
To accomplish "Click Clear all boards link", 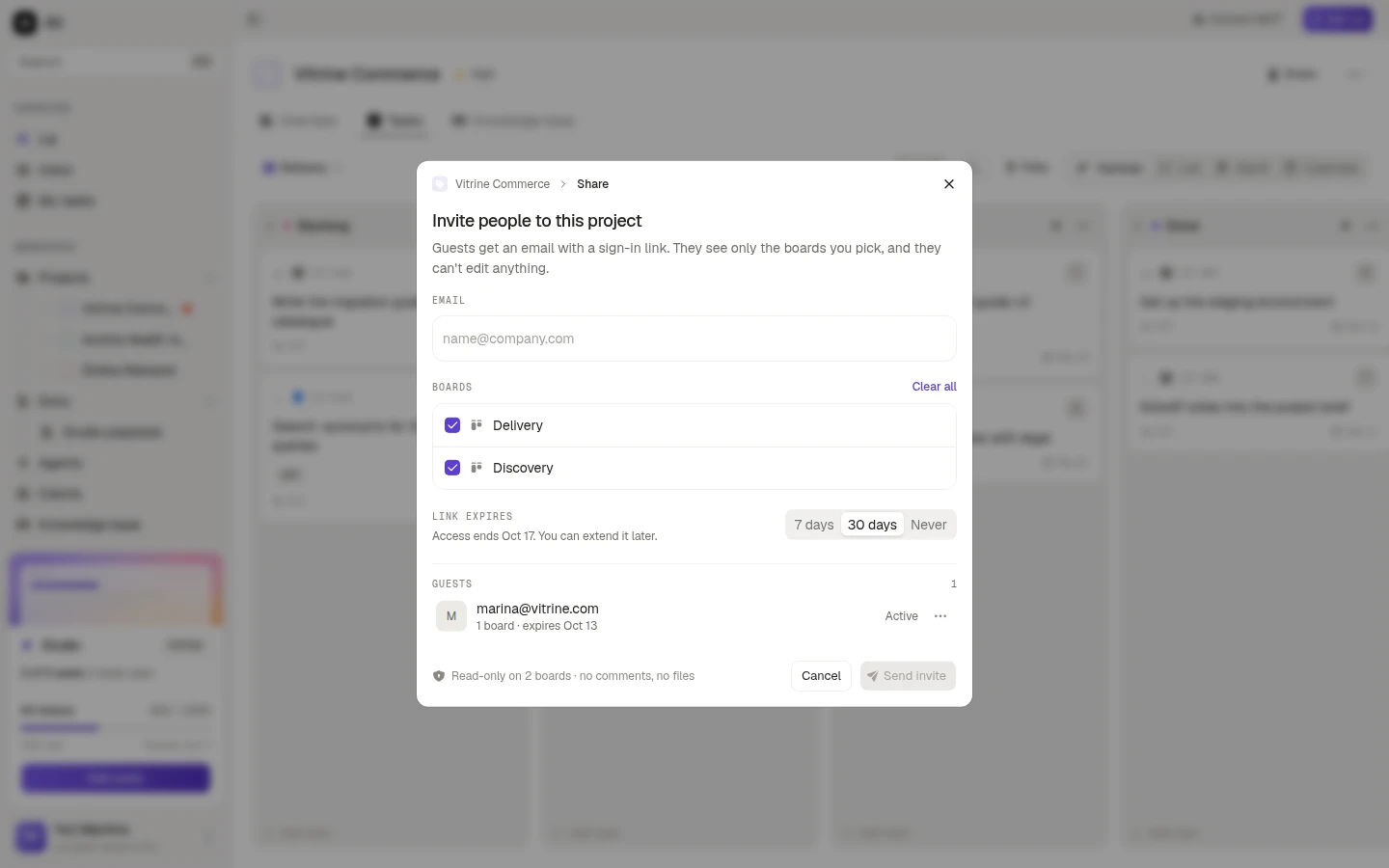I will pos(934,387).
